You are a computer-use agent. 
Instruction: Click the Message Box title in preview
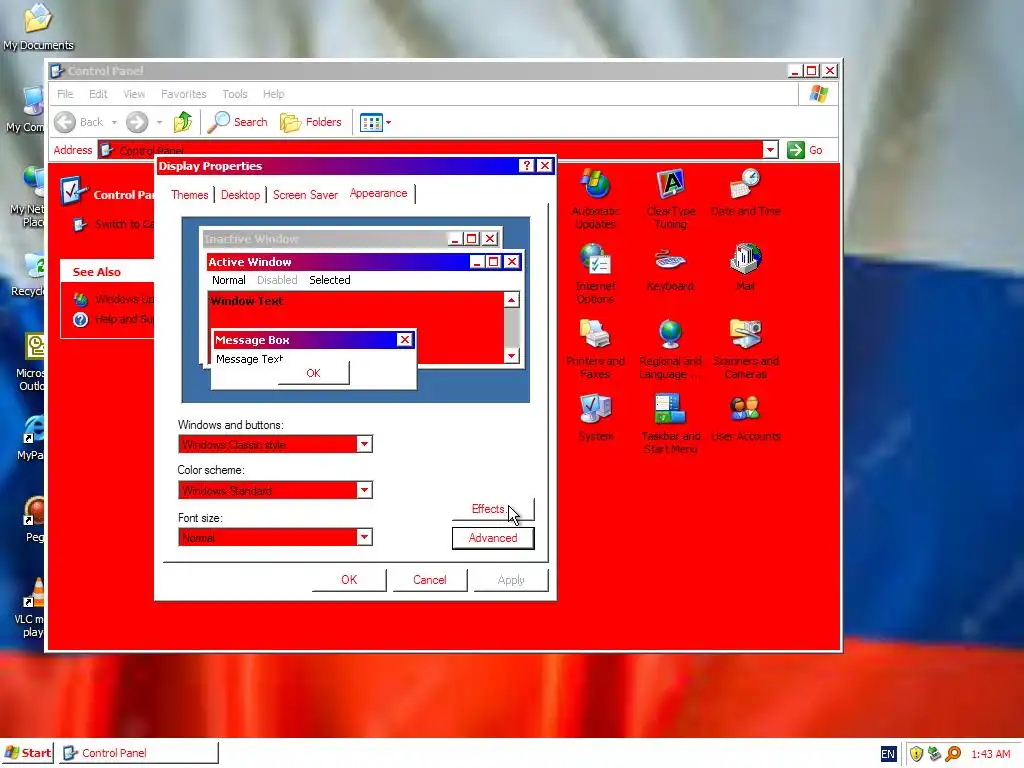252,340
